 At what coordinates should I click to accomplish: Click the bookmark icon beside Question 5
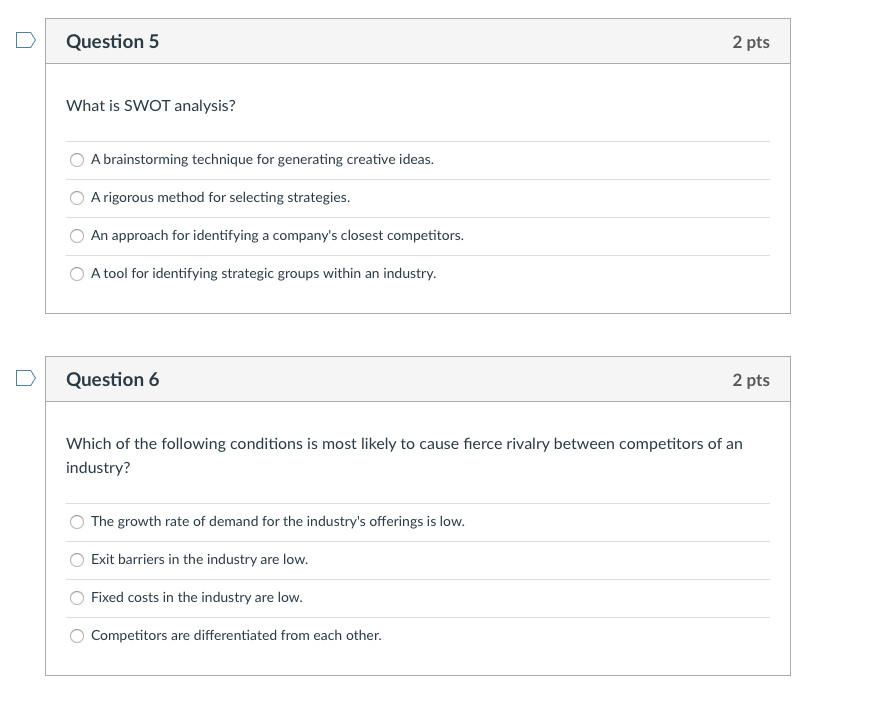(25, 38)
